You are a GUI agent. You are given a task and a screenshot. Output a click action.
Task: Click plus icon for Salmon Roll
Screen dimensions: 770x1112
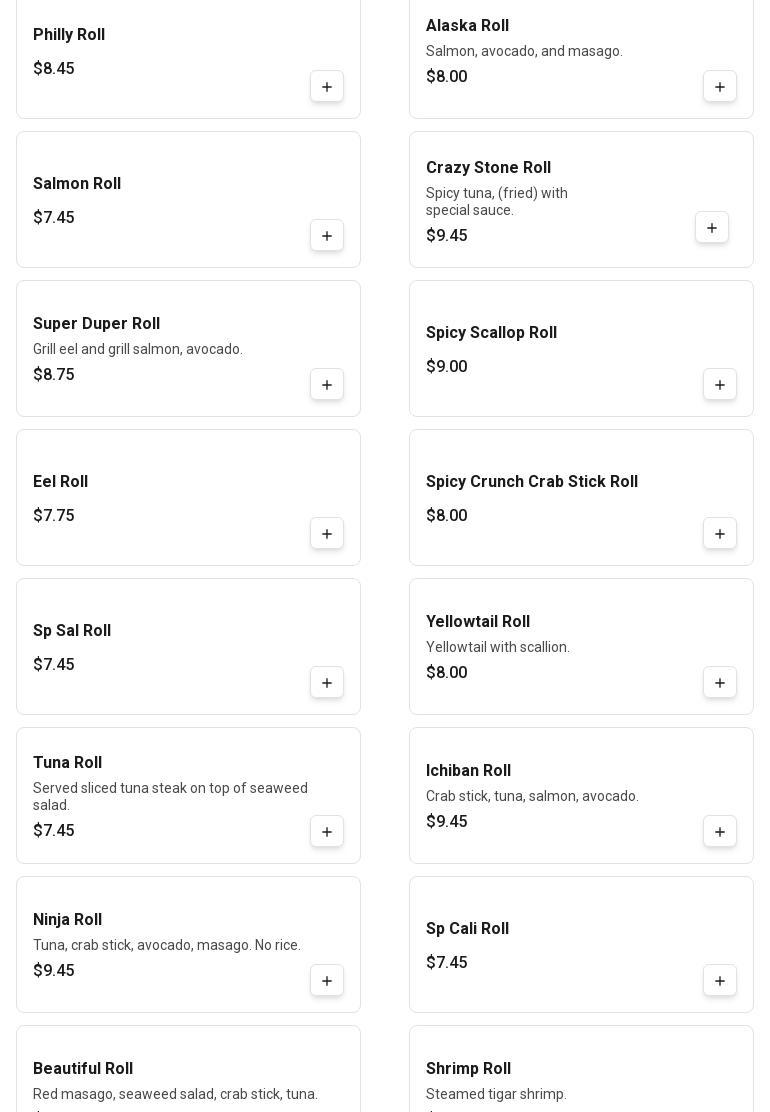click(x=327, y=236)
